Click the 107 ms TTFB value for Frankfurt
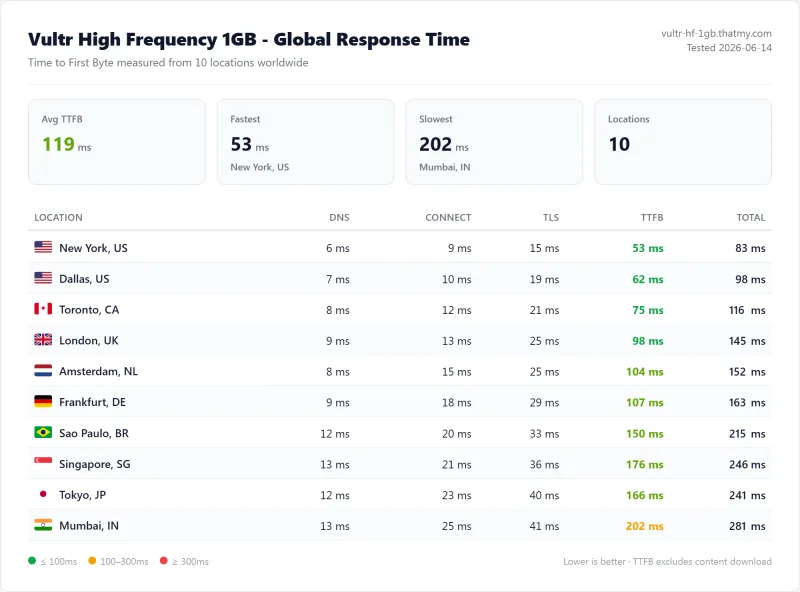Image resolution: width=800 pixels, height=592 pixels. (645, 403)
